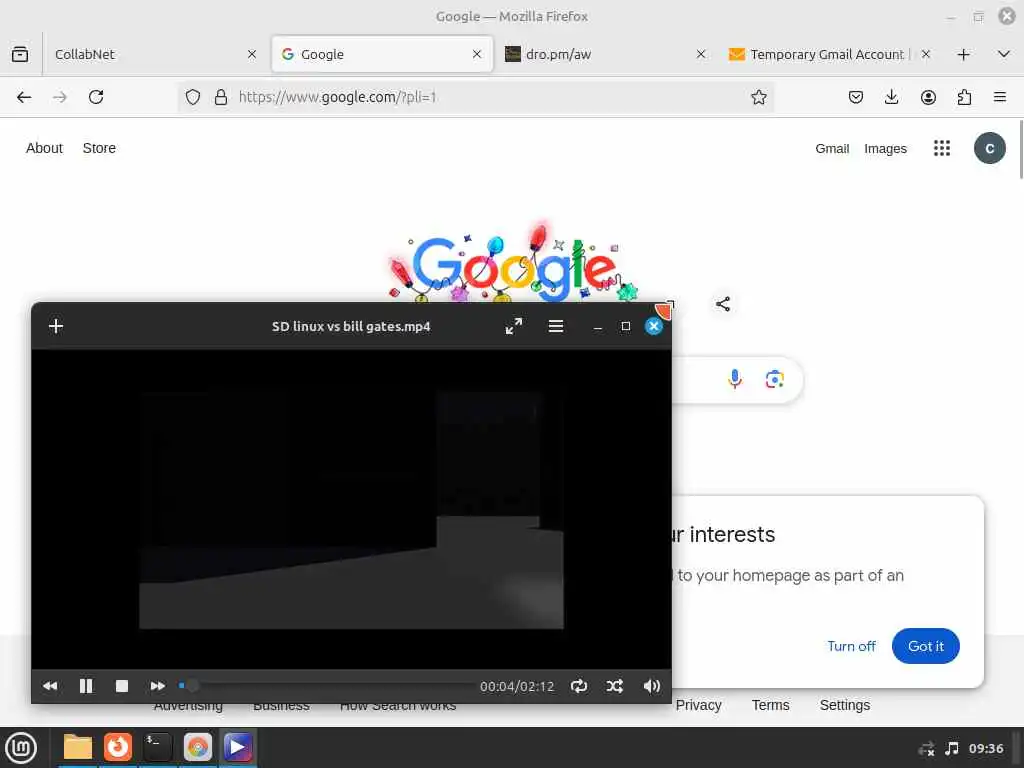Open the Settings footer menu

(x=844, y=705)
